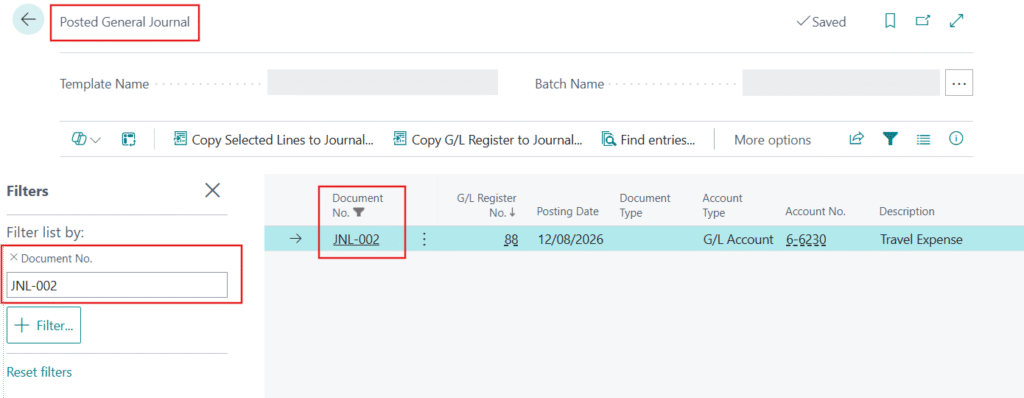
Task: Click Account No. column header
Action: [x=815, y=211]
